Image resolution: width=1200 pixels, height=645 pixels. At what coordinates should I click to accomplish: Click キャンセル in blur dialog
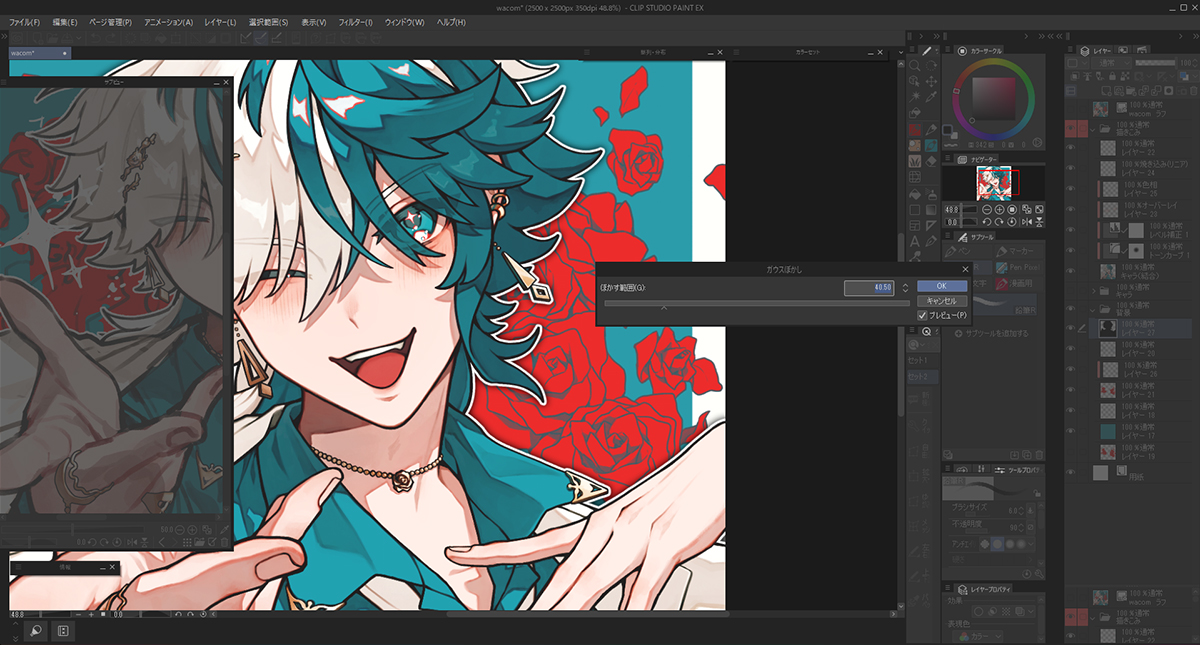(x=942, y=301)
